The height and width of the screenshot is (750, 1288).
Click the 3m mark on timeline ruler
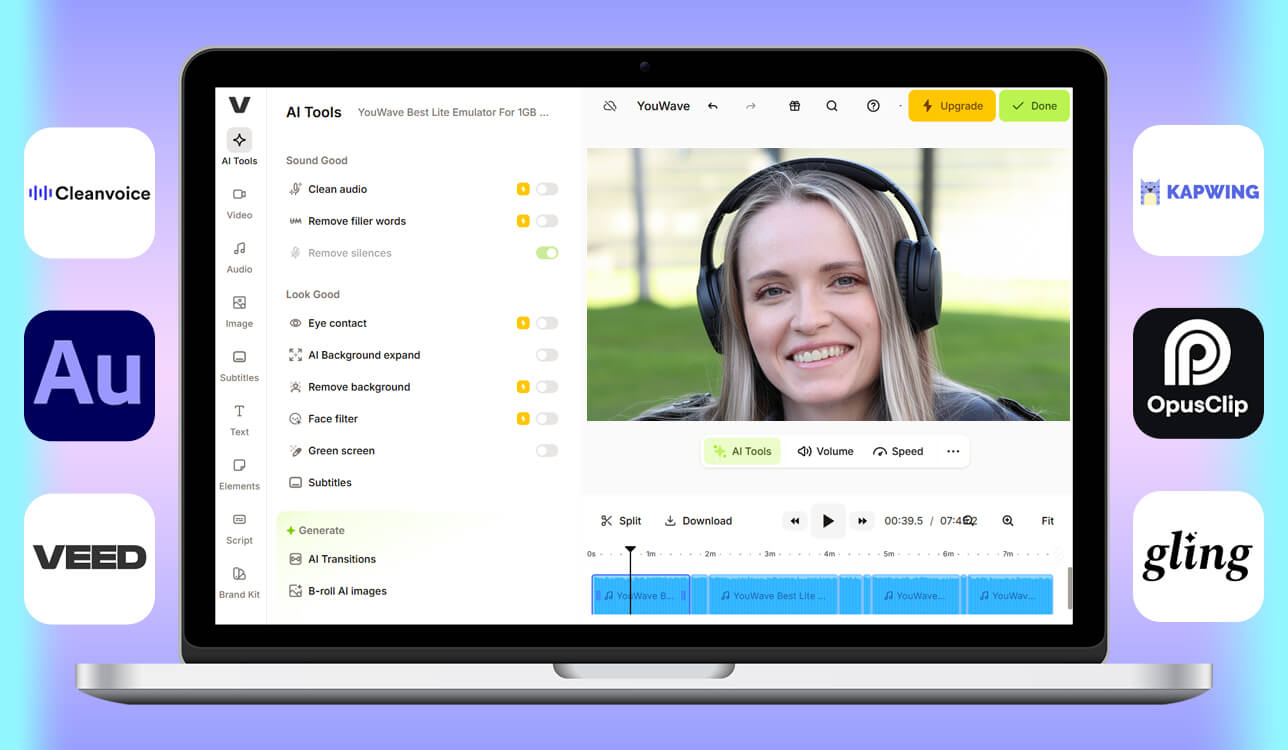(x=770, y=553)
